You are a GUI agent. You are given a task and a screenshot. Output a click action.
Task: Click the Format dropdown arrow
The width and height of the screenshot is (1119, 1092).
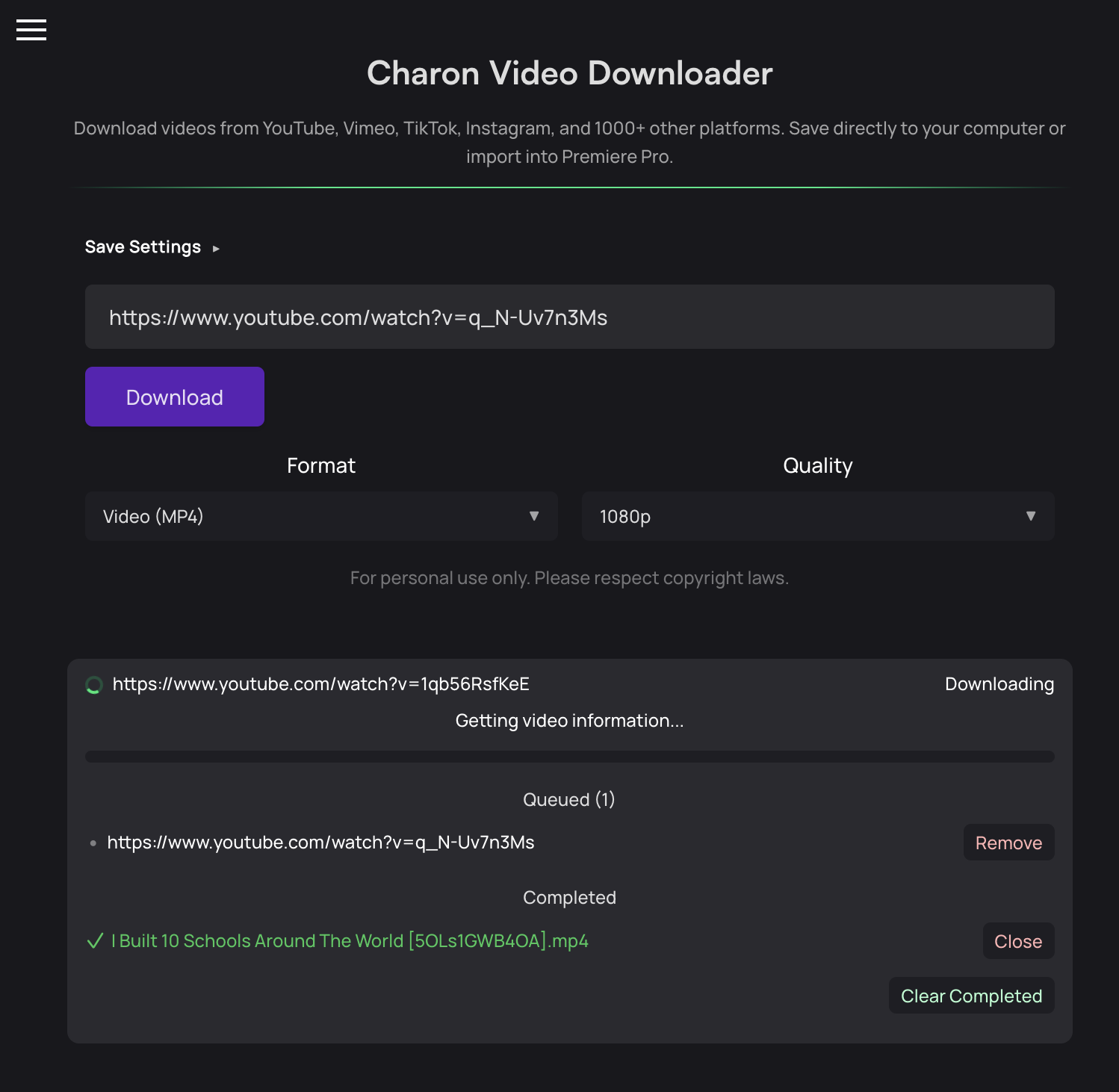[534, 516]
